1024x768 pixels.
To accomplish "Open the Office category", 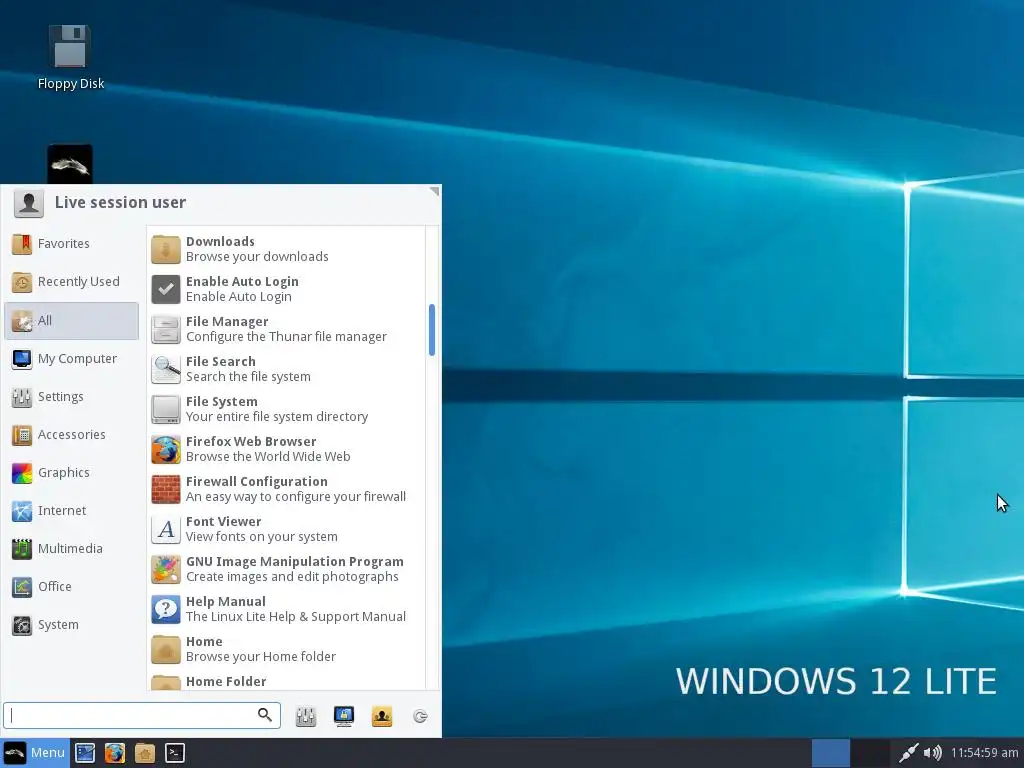I will click(x=72, y=586).
